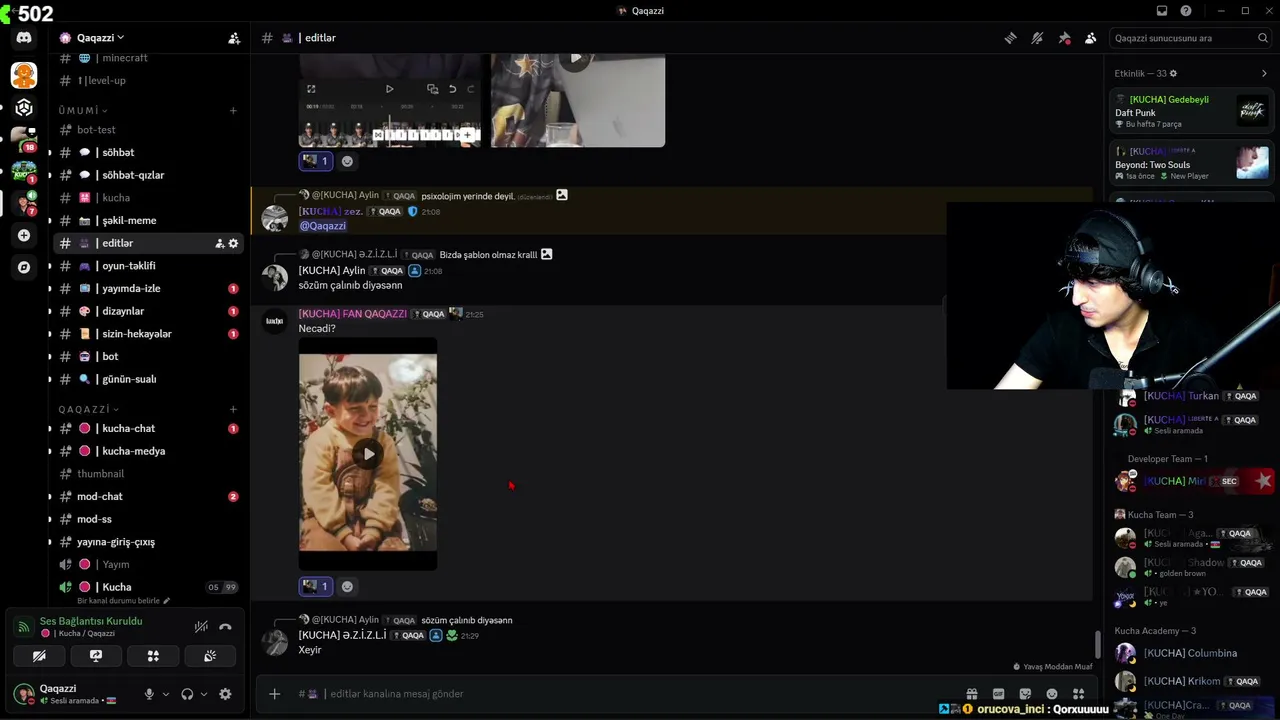Open the söhbət channel
The image size is (1280, 720).
tap(148, 152)
